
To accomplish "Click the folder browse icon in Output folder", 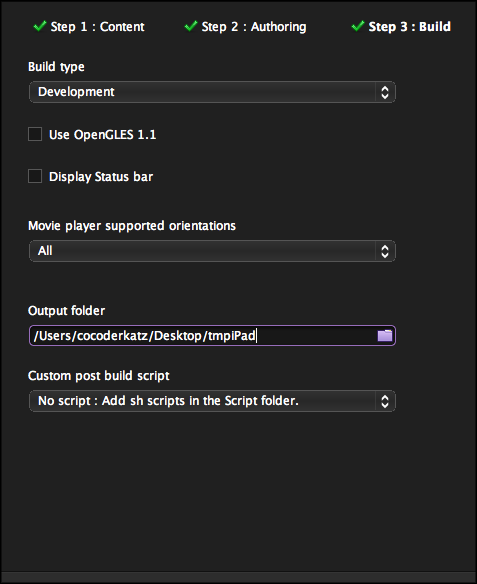I will tap(385, 336).
